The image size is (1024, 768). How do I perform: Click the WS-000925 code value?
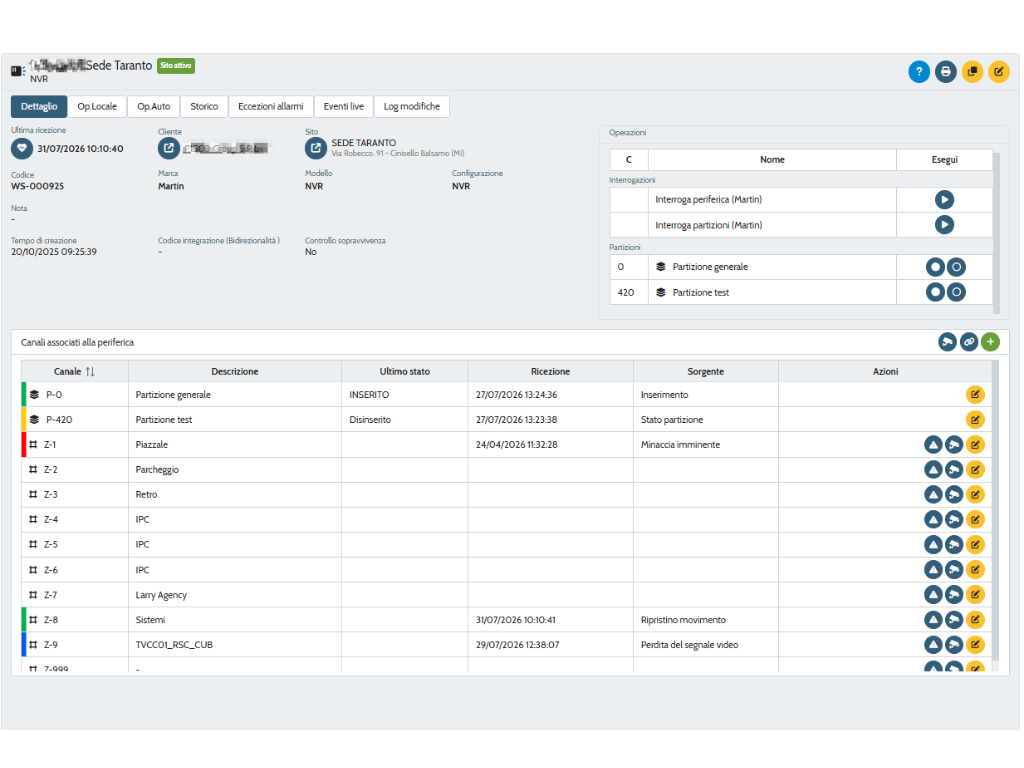(37, 186)
